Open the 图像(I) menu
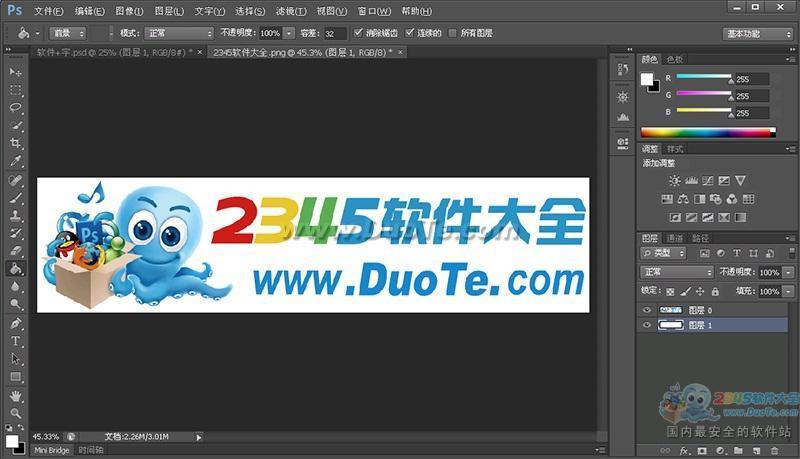800x459 pixels. (x=129, y=11)
